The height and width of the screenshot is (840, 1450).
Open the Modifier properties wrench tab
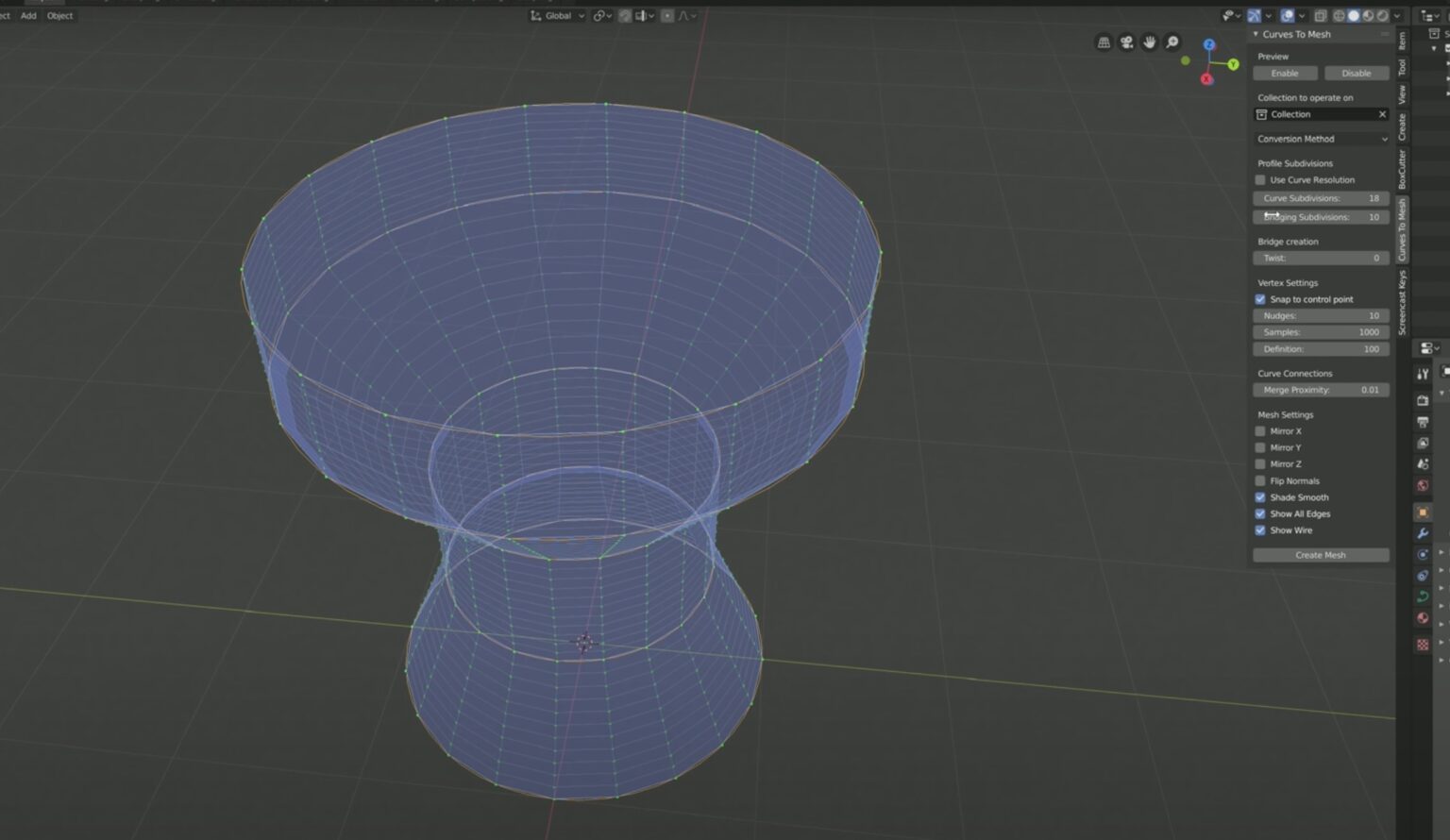1423,532
